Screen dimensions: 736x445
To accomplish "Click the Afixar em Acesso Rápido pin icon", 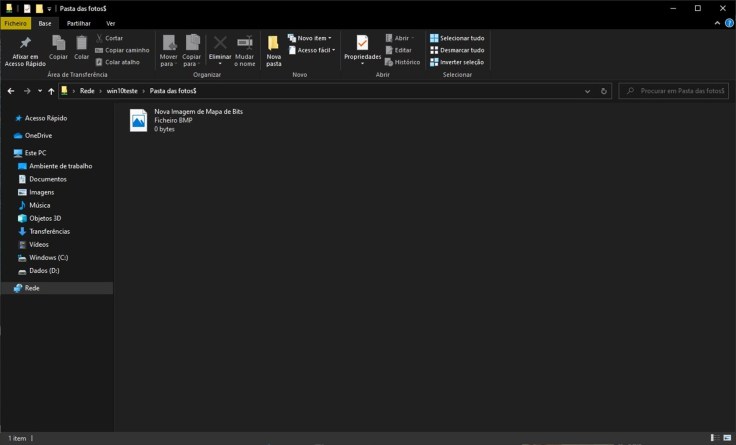I will point(25,43).
